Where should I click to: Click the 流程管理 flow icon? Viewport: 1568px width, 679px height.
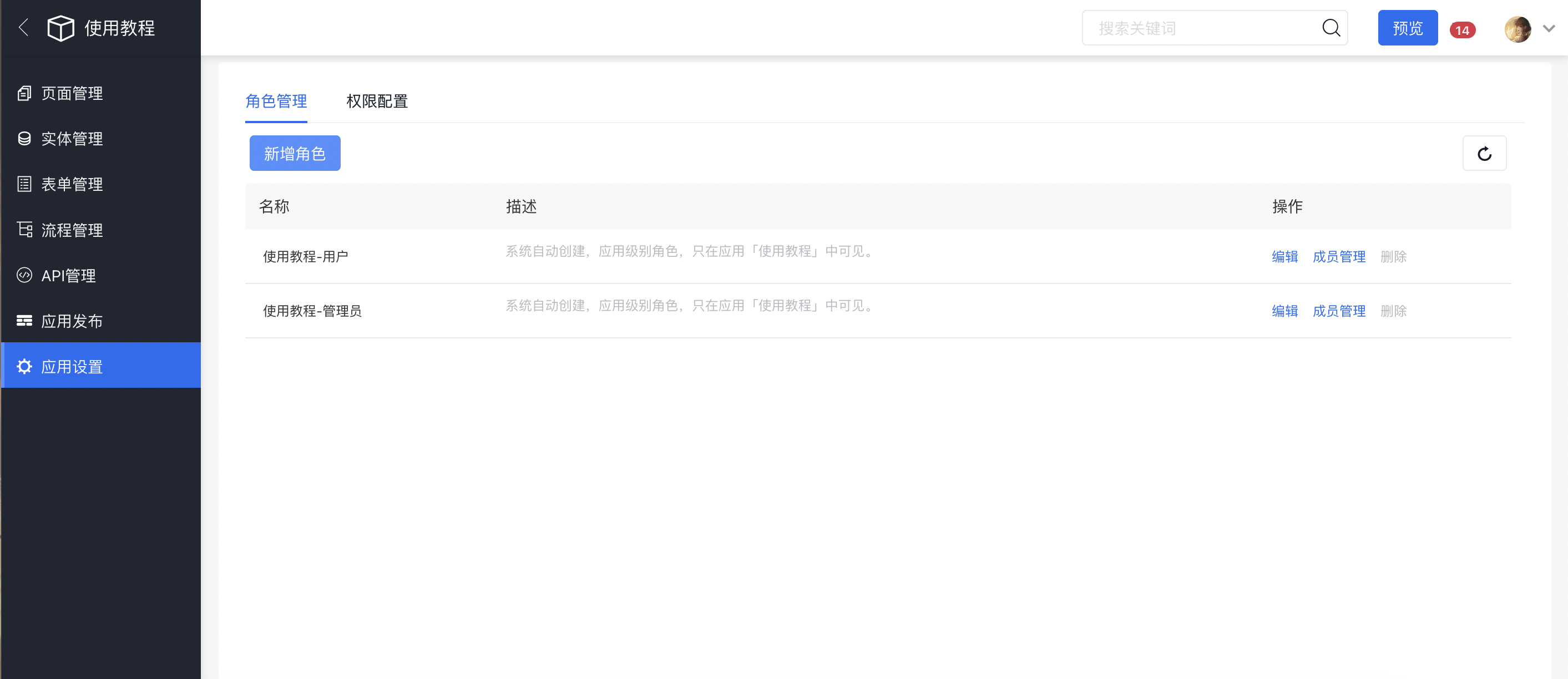click(x=24, y=229)
